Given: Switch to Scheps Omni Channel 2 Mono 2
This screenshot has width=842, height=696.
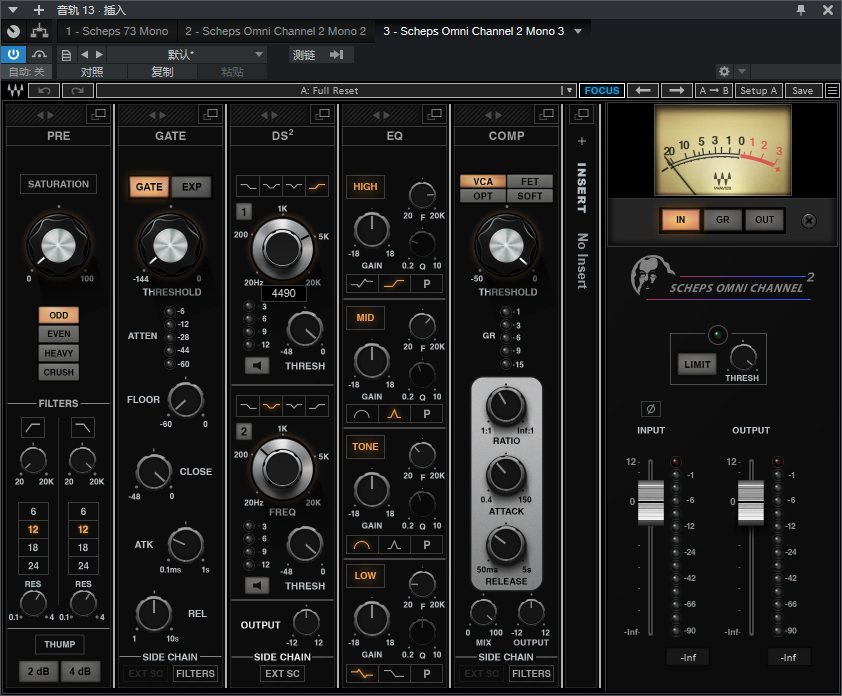Looking at the screenshot, I should tap(275, 31).
